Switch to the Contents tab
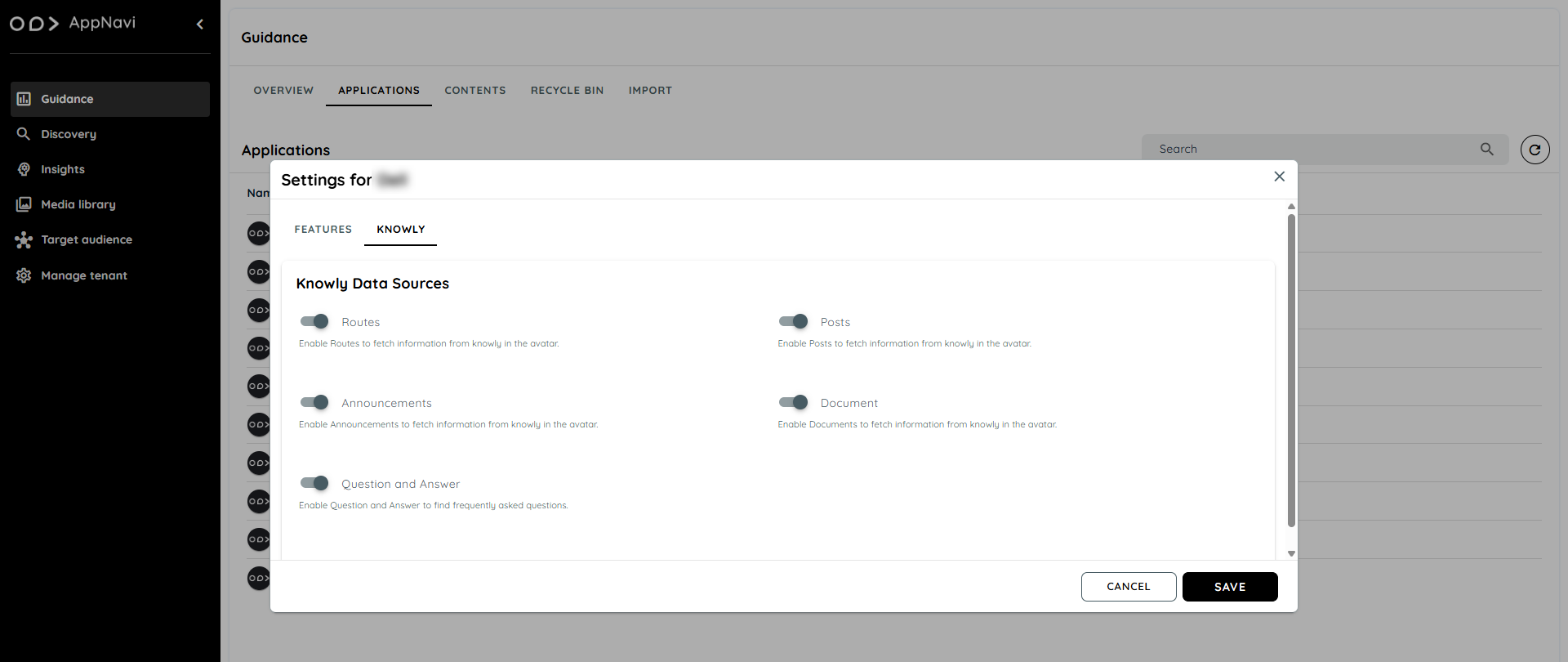The width and height of the screenshot is (1568, 662). tap(475, 91)
